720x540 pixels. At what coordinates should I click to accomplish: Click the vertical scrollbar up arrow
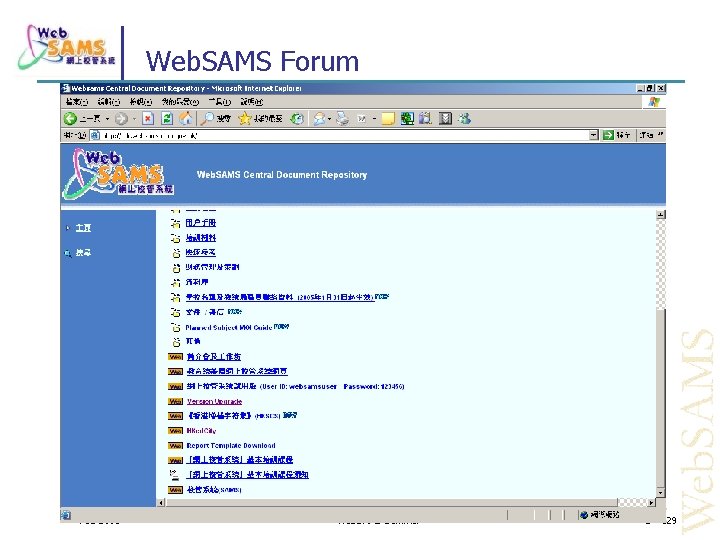661,214
